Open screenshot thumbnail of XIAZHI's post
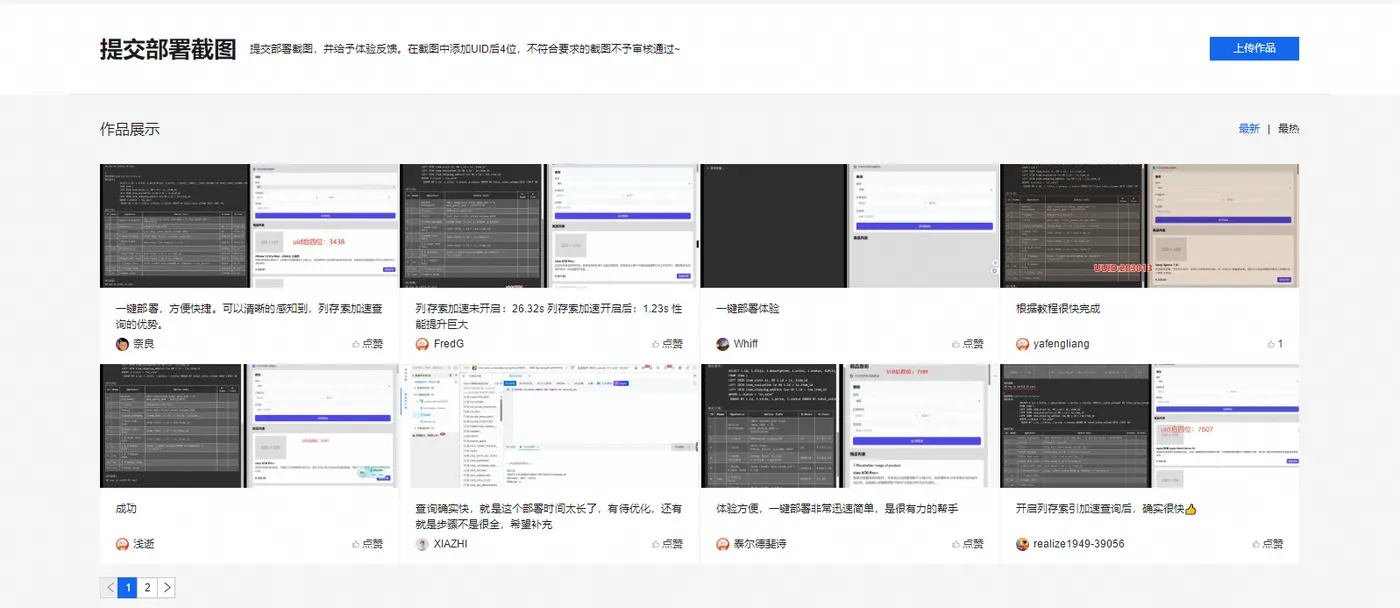Screen dimensions: 1400x608 pos(549,426)
